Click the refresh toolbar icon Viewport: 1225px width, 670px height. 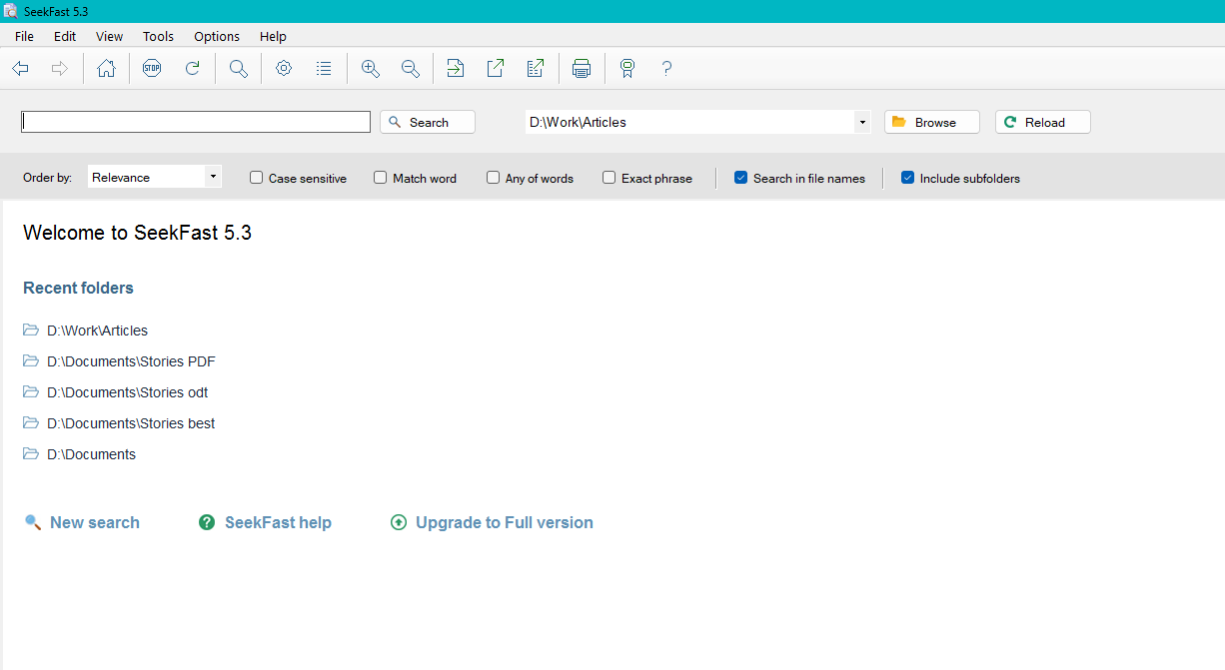pyautogui.click(x=193, y=69)
